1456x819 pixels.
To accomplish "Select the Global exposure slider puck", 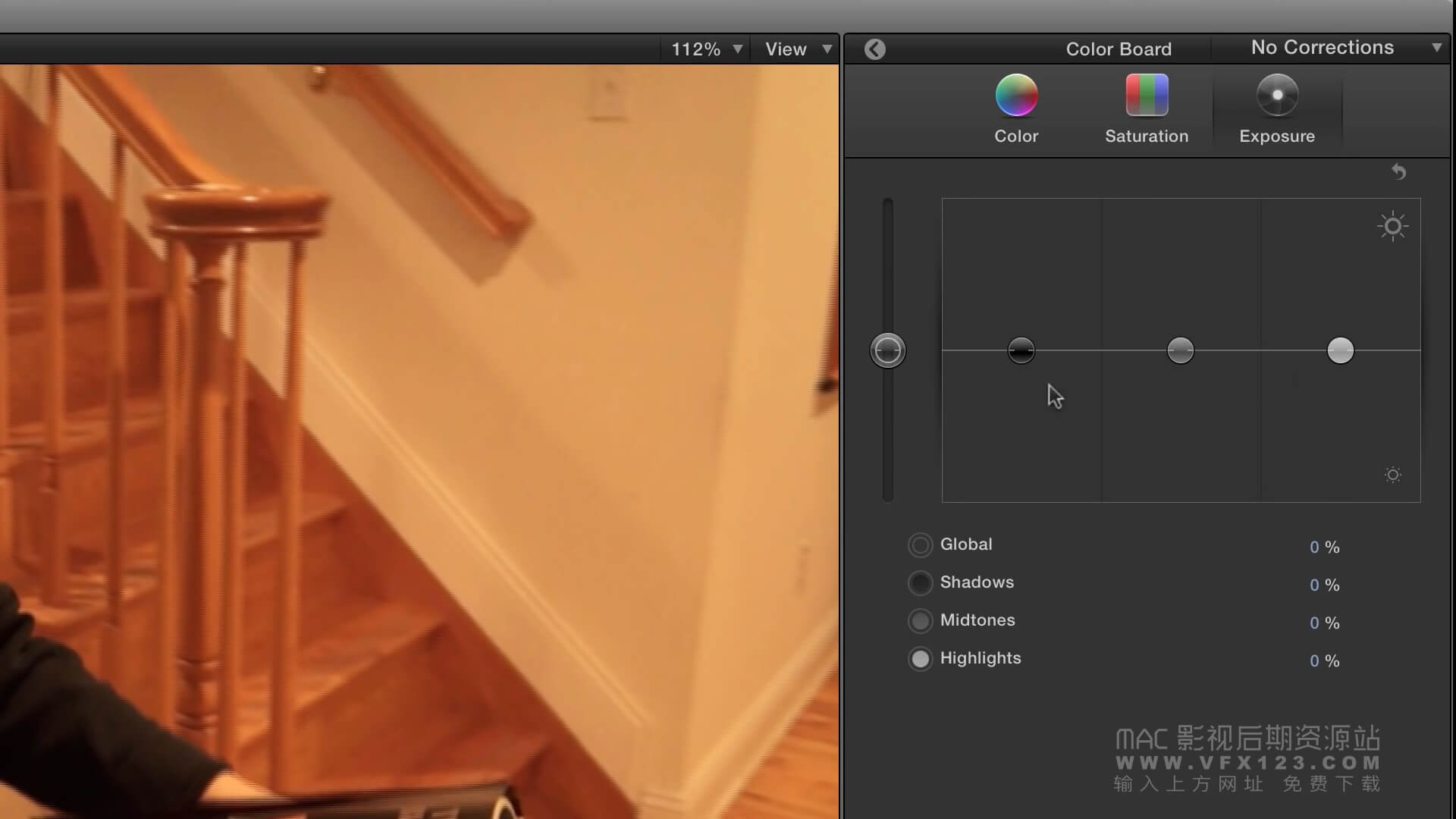I will pos(887,350).
